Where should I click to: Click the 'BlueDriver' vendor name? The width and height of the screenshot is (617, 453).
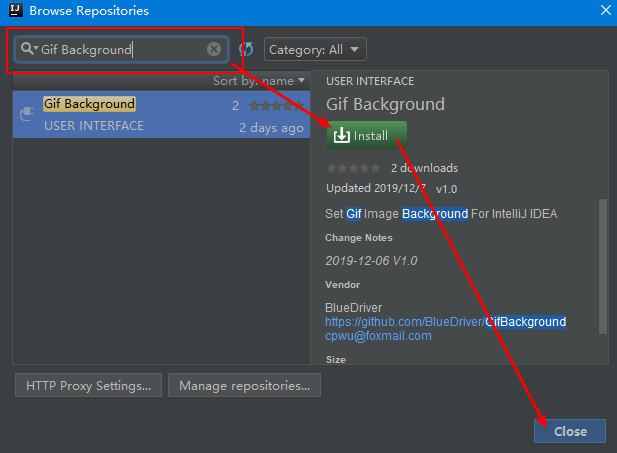(353, 307)
